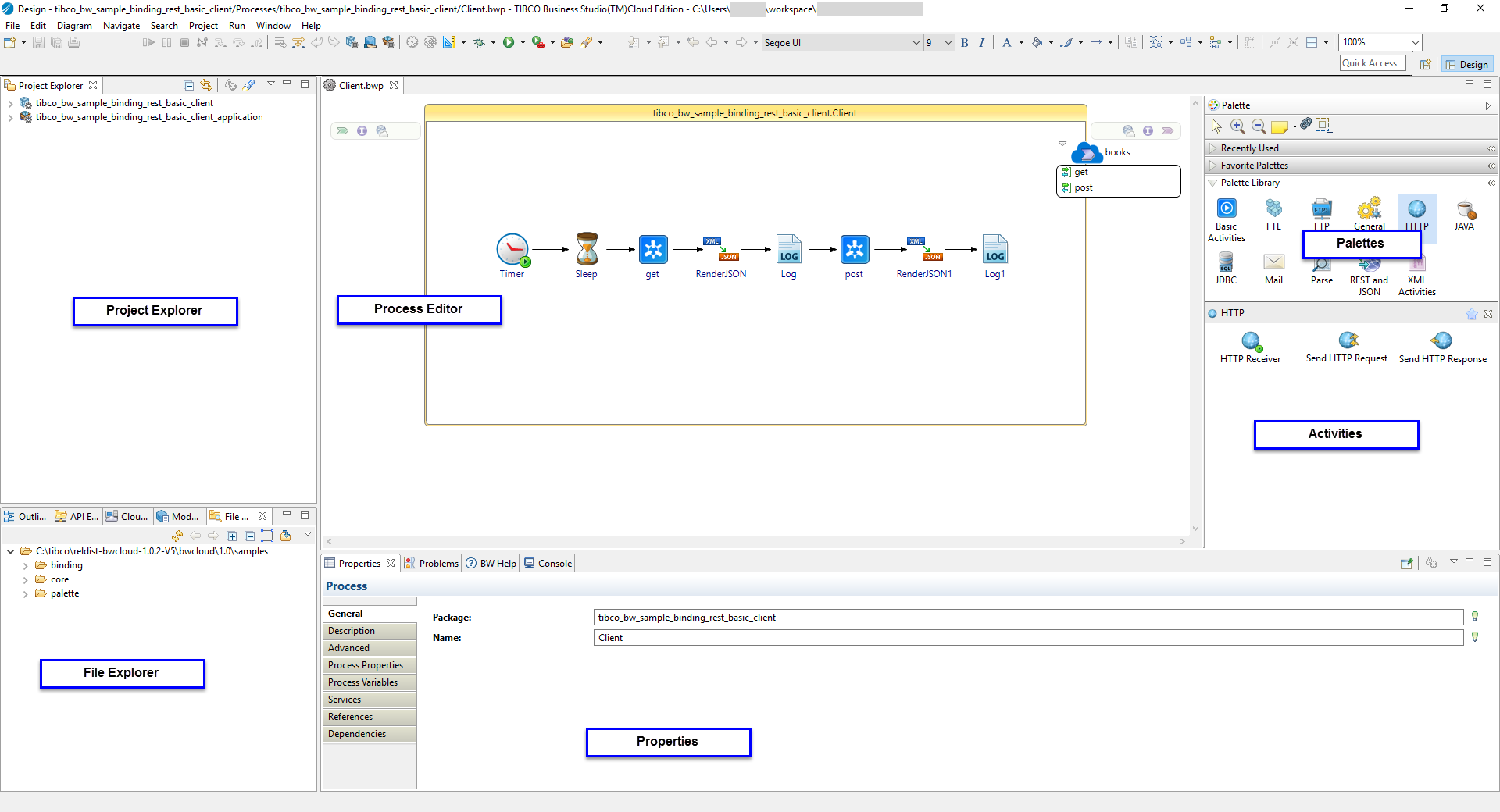Pick the HTTP Receiver activity from palette

[x=1251, y=341]
